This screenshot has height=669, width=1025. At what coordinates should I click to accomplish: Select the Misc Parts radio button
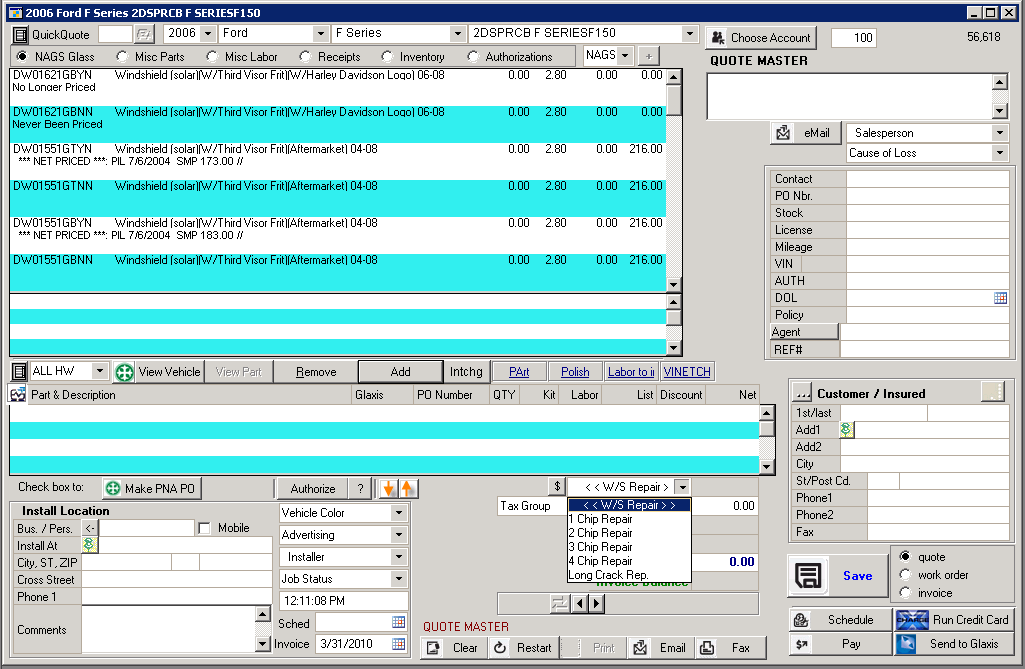pyautogui.click(x=122, y=56)
